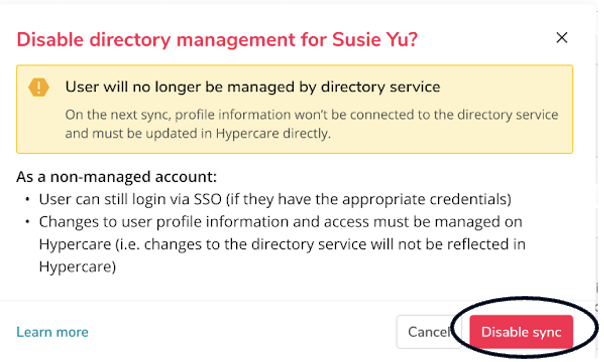Select the bullet about changes to user profile

click(x=282, y=244)
